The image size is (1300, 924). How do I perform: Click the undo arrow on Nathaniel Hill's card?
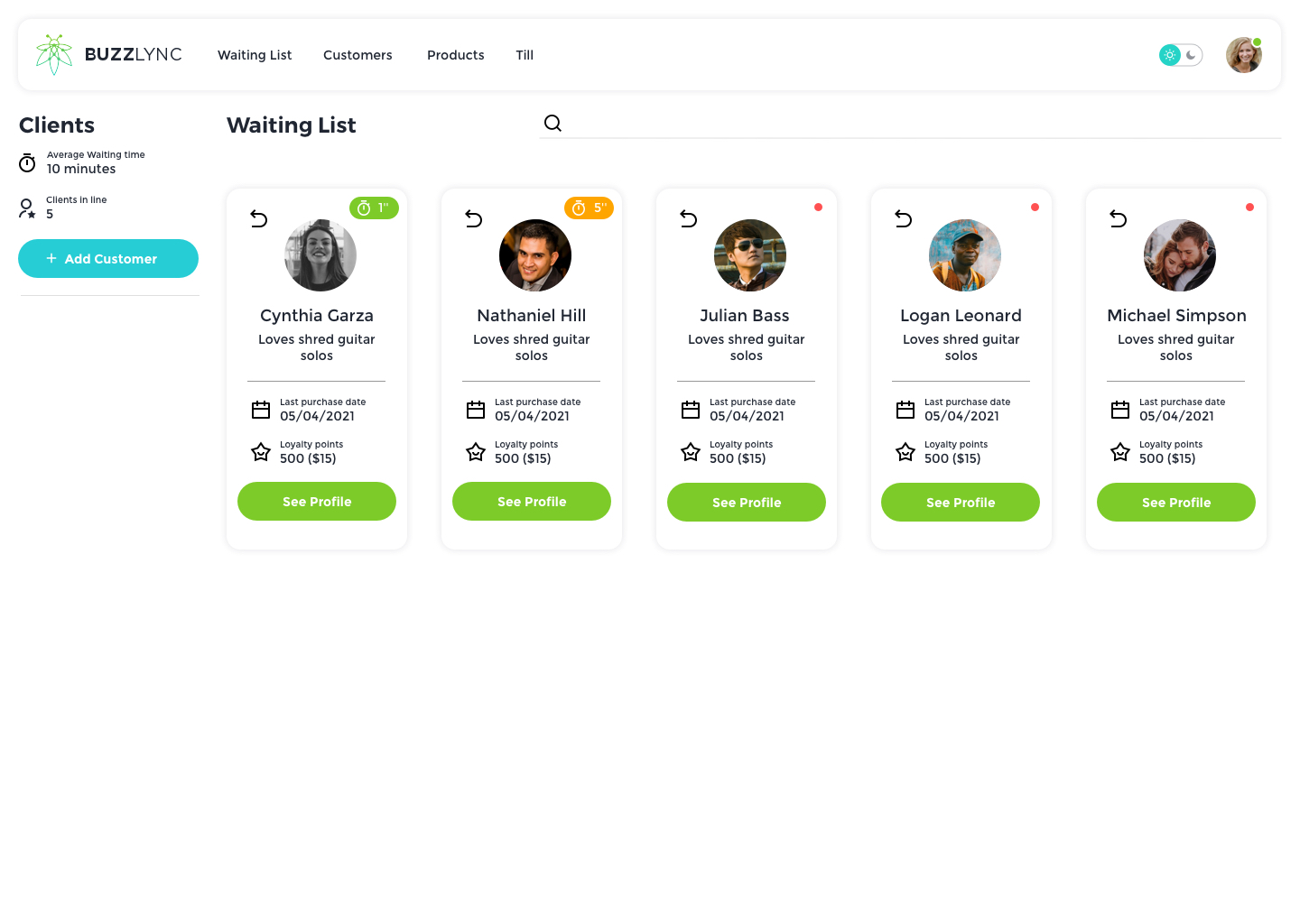[x=474, y=218]
